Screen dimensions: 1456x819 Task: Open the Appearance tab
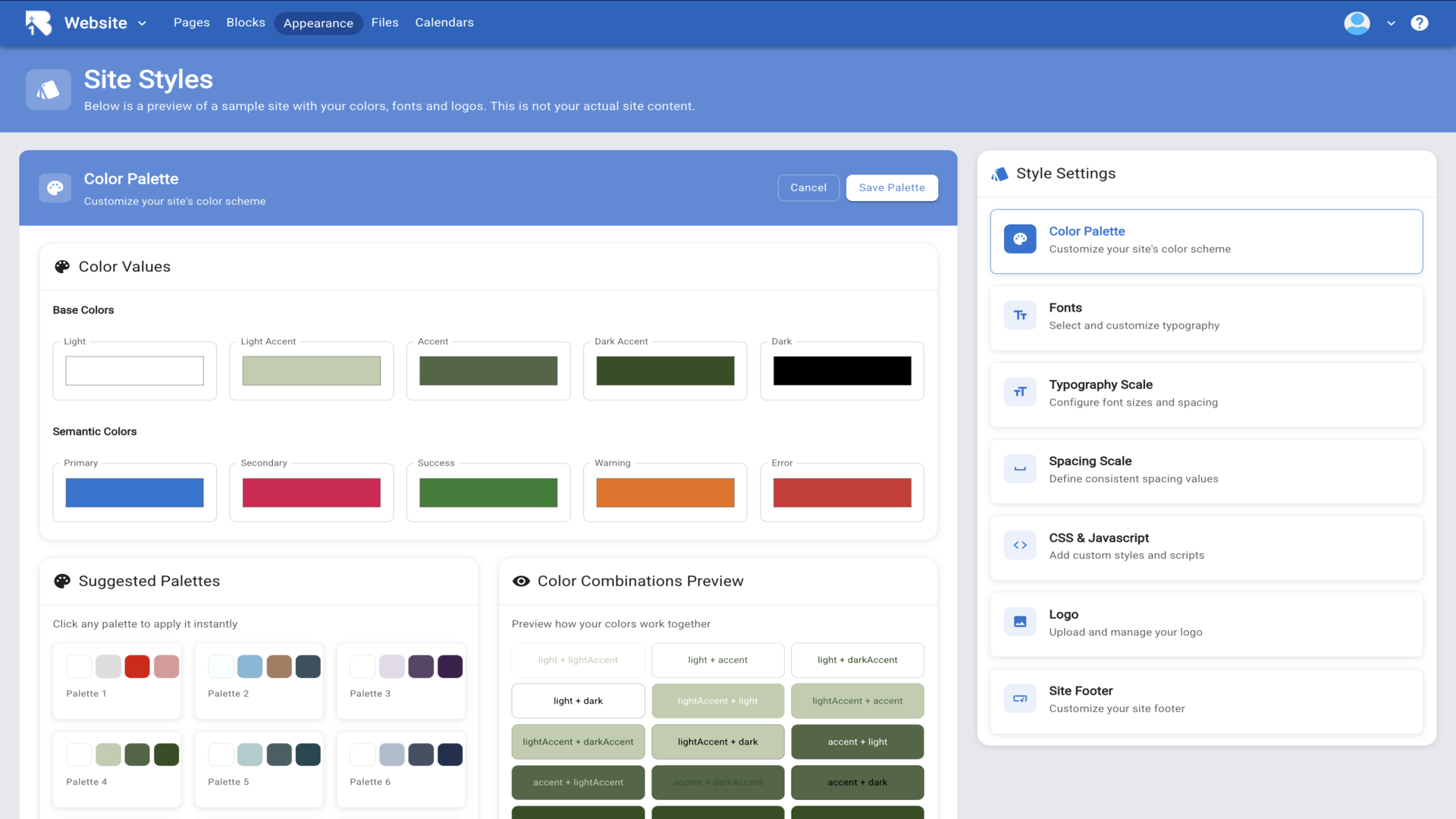[318, 23]
